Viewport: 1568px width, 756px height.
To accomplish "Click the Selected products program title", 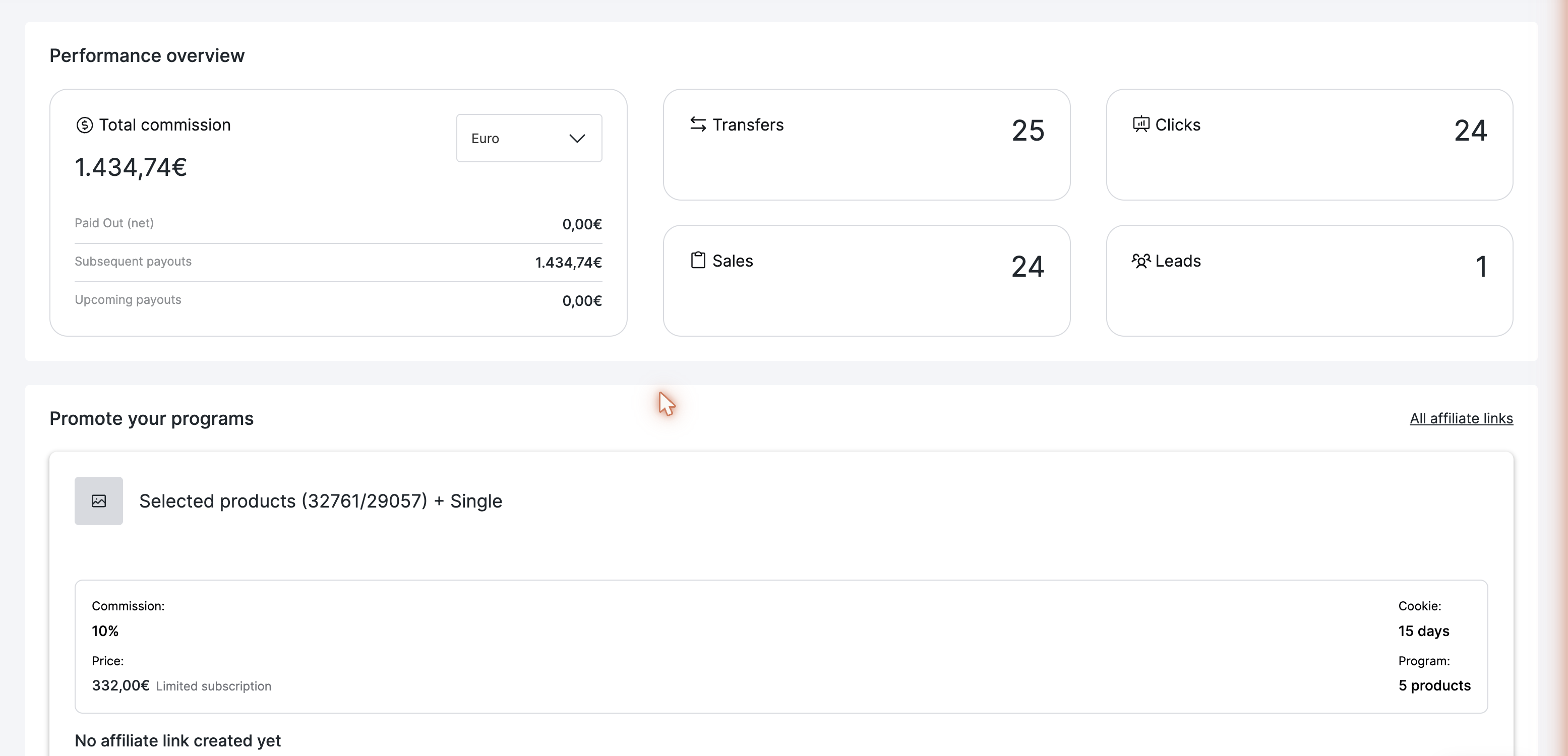I will pos(321,501).
